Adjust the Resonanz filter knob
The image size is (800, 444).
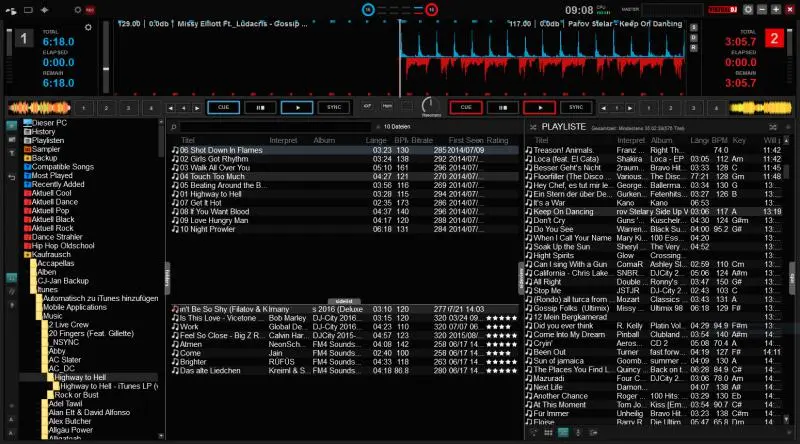pos(430,104)
